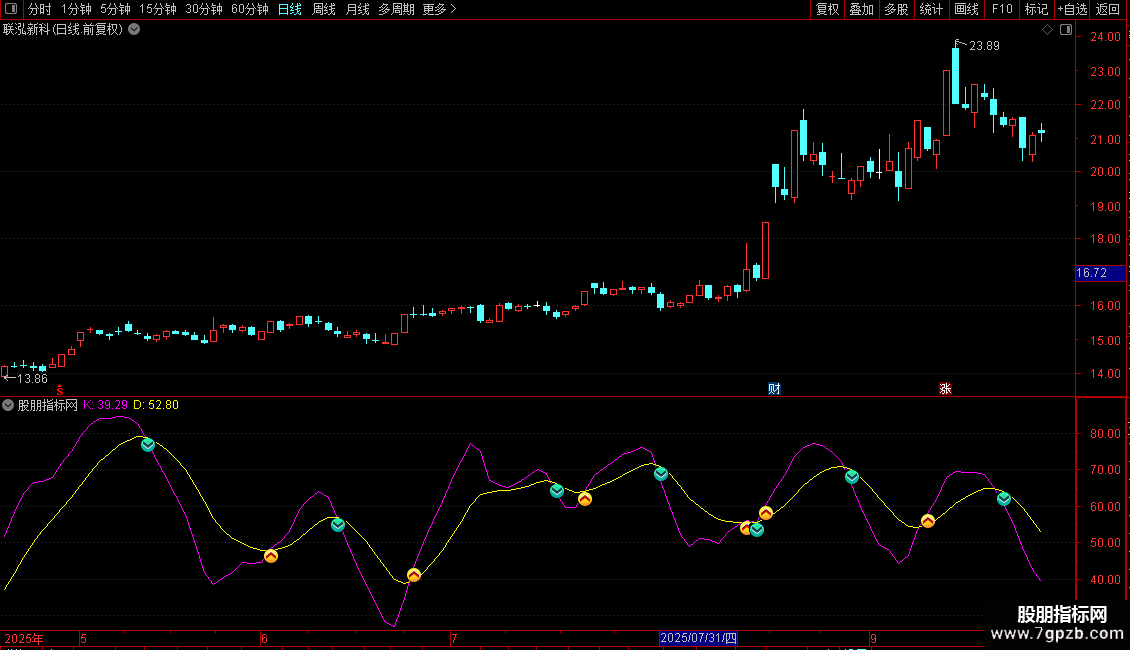
Task: Click 返回 to go back
Action: coord(1108,9)
